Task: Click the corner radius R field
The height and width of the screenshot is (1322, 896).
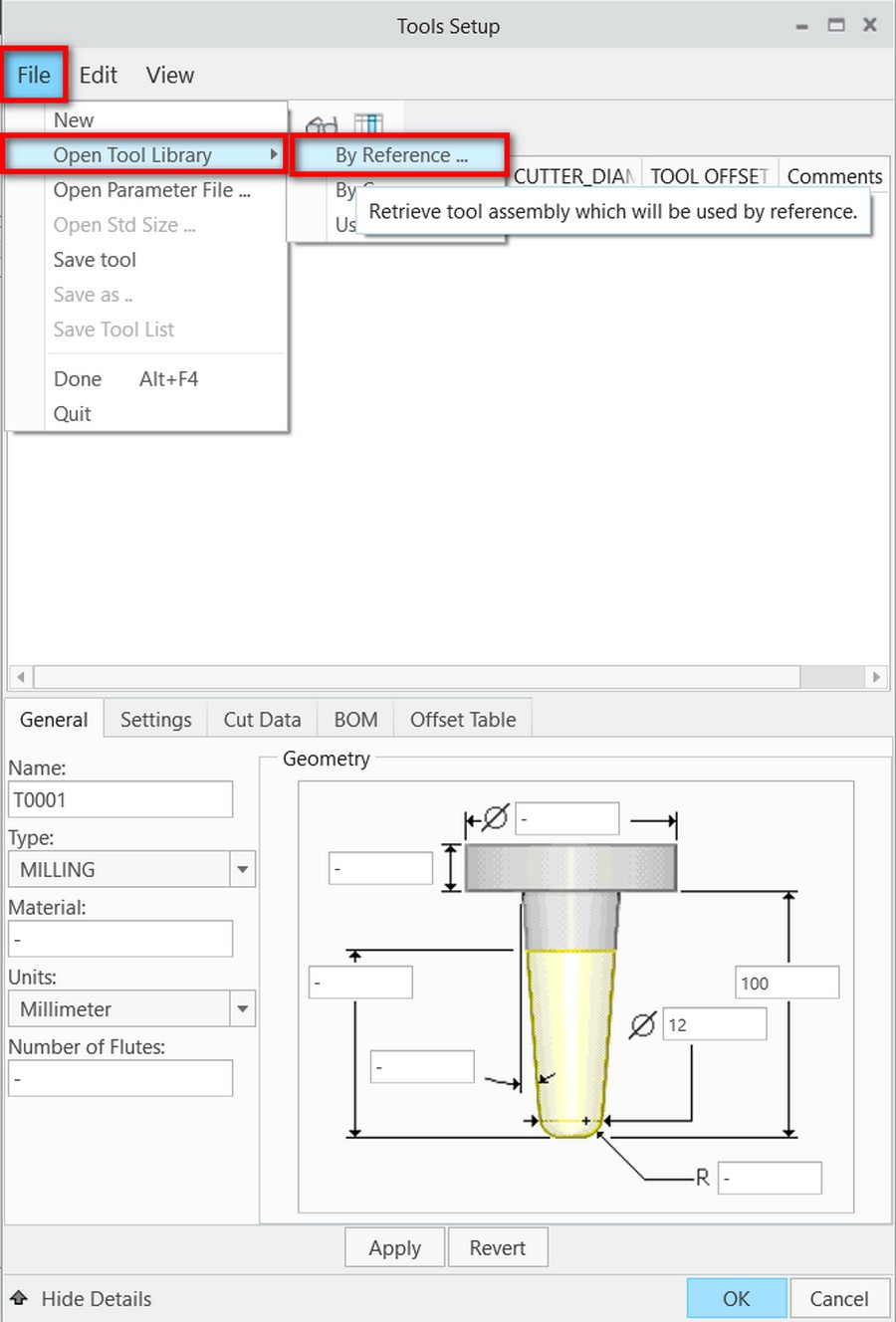Action: [770, 1178]
